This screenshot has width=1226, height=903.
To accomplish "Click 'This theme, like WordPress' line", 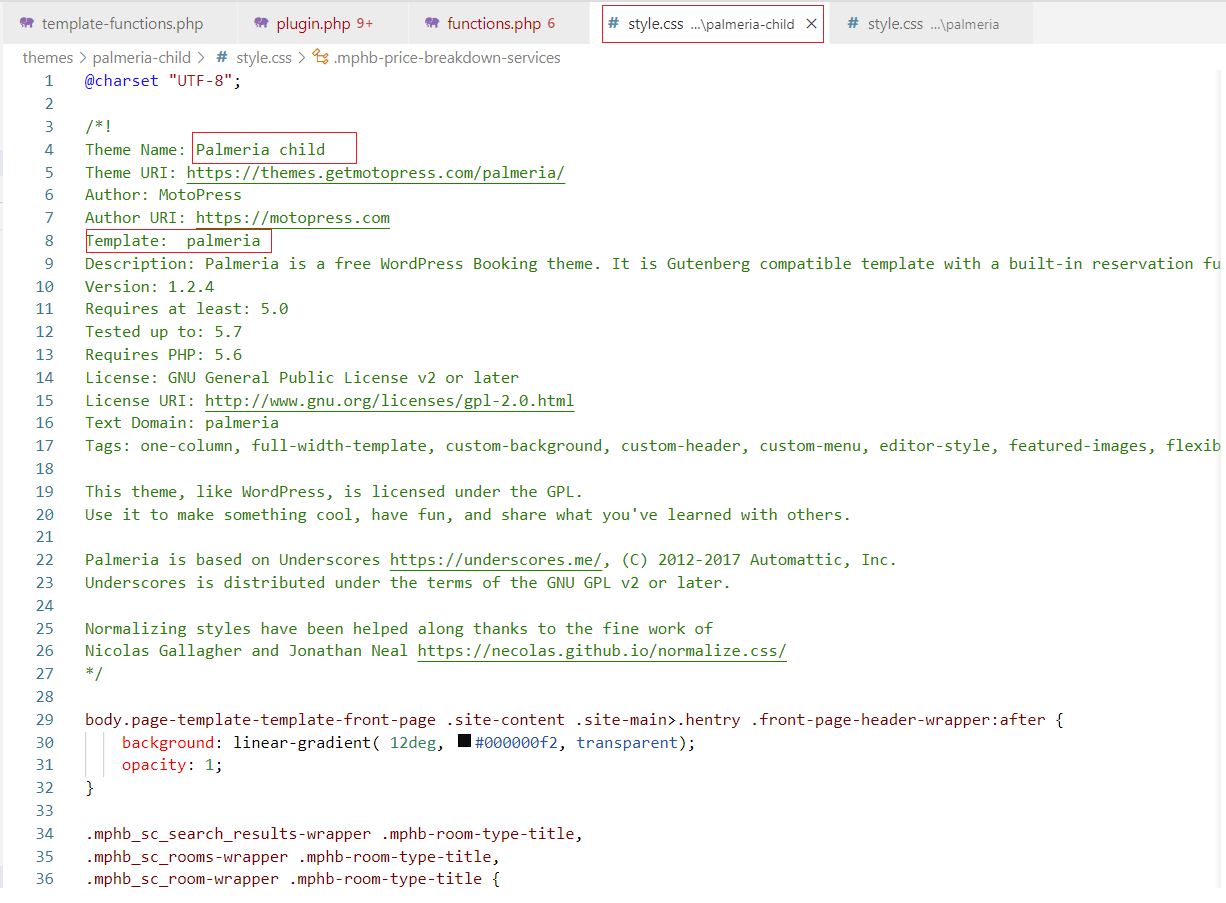I will tap(334, 492).
